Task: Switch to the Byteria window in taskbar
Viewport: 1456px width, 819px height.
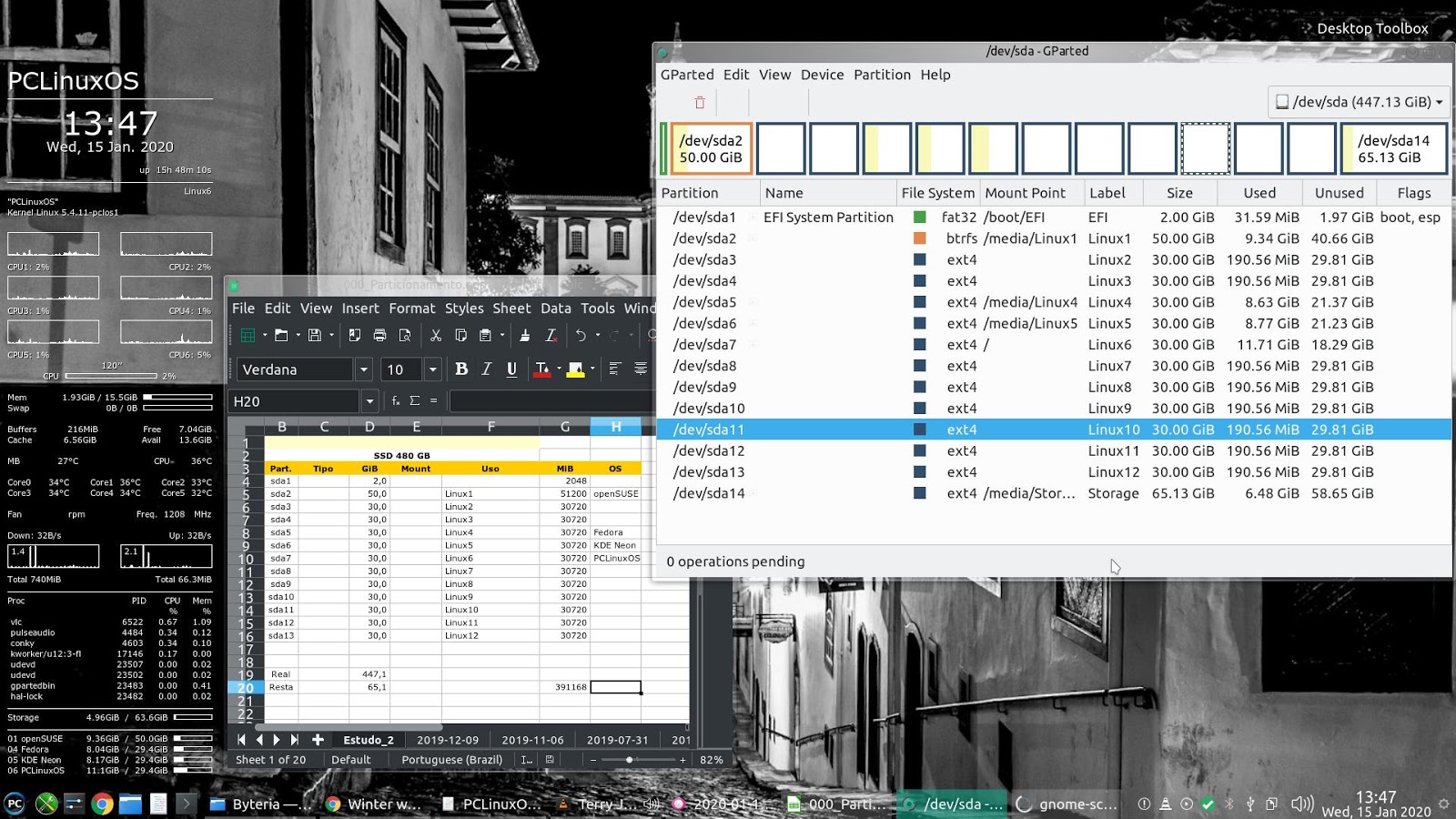Action: tap(259, 804)
